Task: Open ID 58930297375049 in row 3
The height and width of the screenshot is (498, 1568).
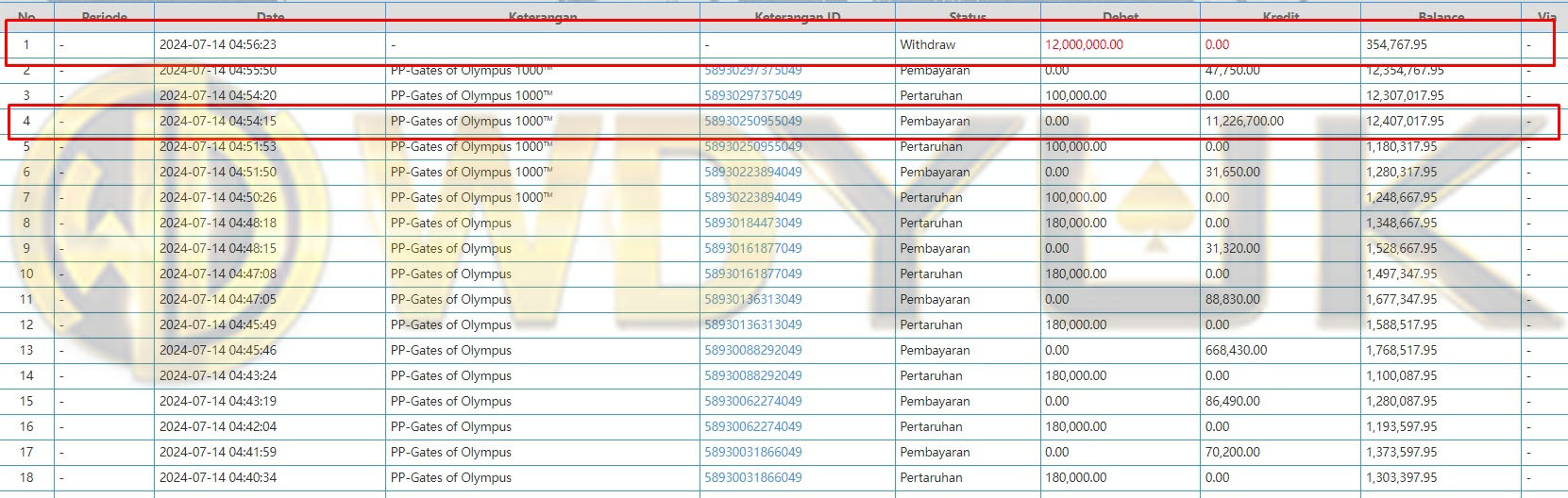Action: pos(752,96)
